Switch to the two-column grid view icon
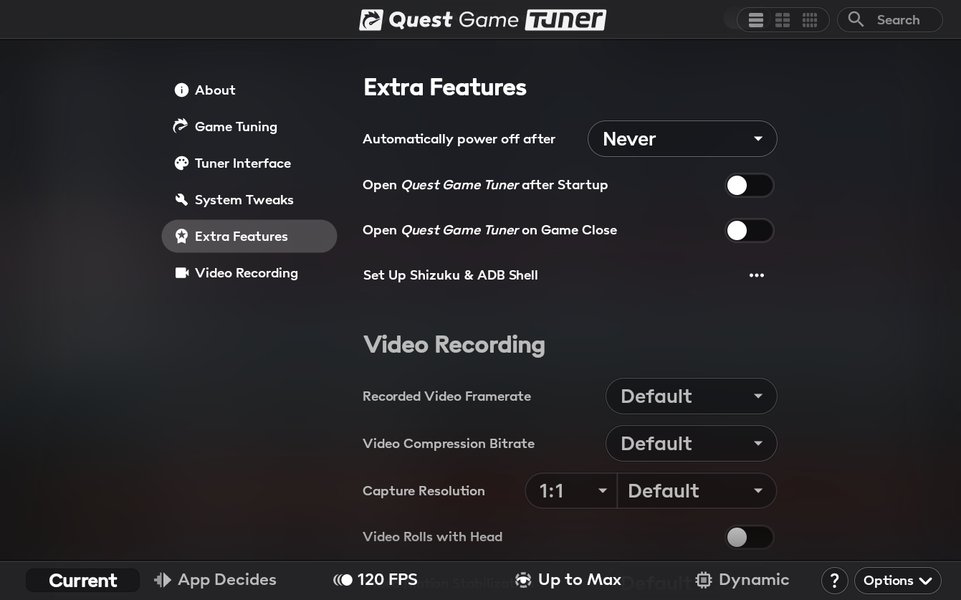The image size is (961, 600). [x=783, y=20]
